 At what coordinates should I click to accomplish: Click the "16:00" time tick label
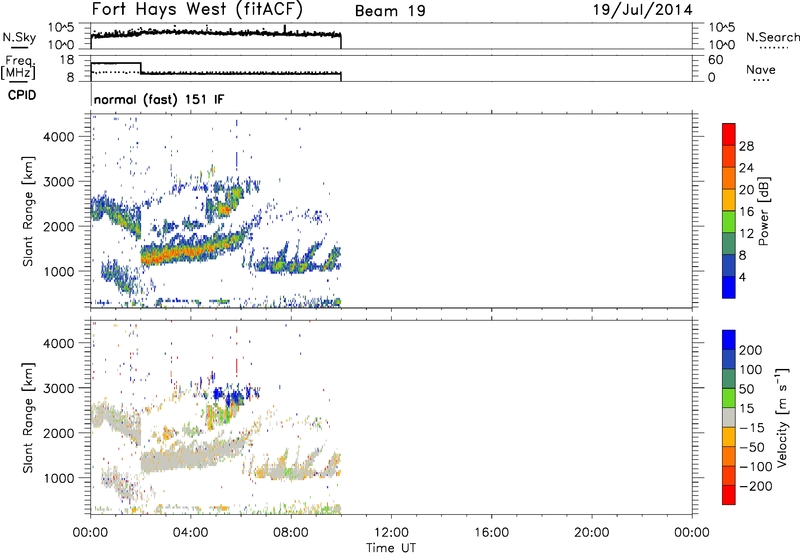[491, 533]
